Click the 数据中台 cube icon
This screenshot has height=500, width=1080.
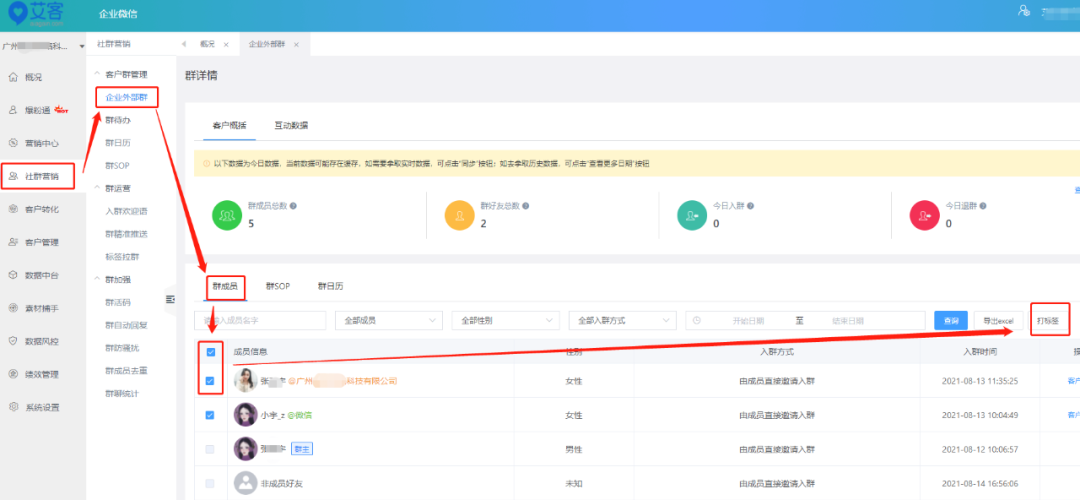13,275
